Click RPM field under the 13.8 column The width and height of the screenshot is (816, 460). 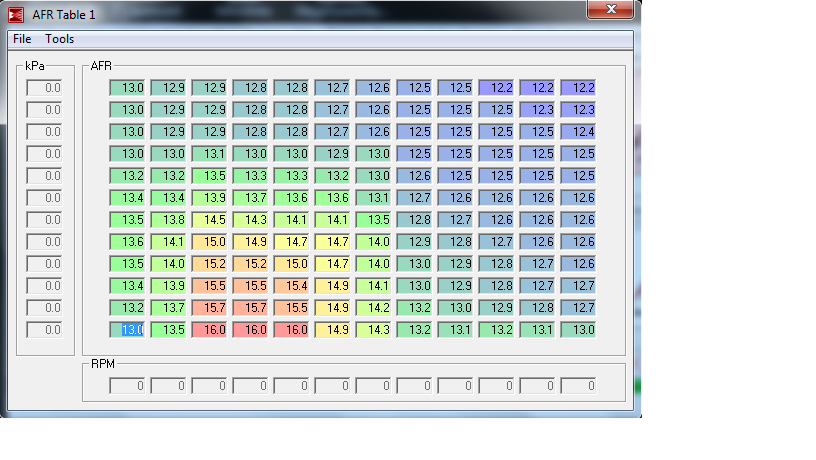click(x=168, y=386)
